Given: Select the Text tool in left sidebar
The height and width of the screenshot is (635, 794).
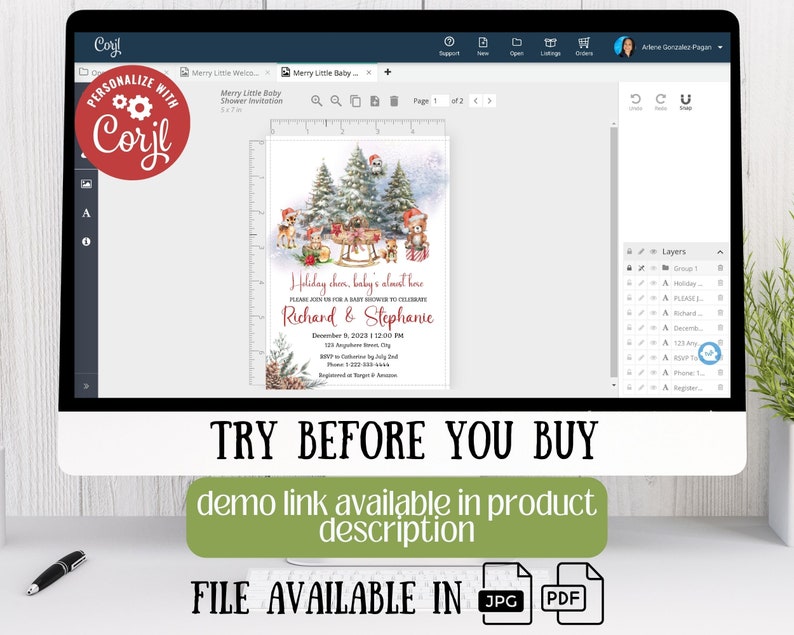Looking at the screenshot, I should click(87, 213).
